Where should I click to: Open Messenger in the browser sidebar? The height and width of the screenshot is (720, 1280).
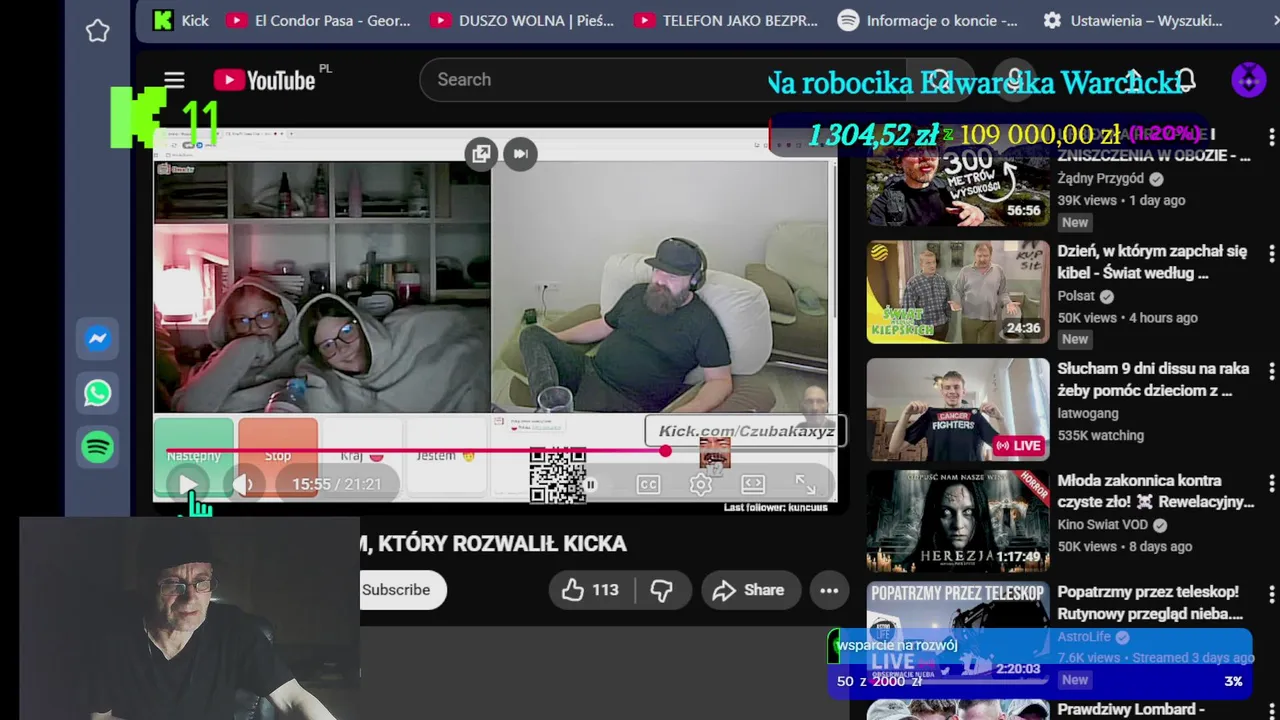click(97, 339)
